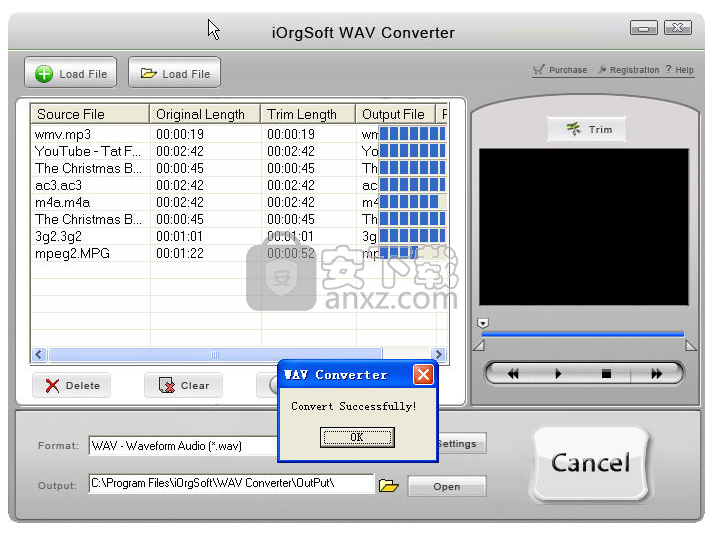Click the green plus Load File button
This screenshot has width=709, height=545.
tap(71, 73)
